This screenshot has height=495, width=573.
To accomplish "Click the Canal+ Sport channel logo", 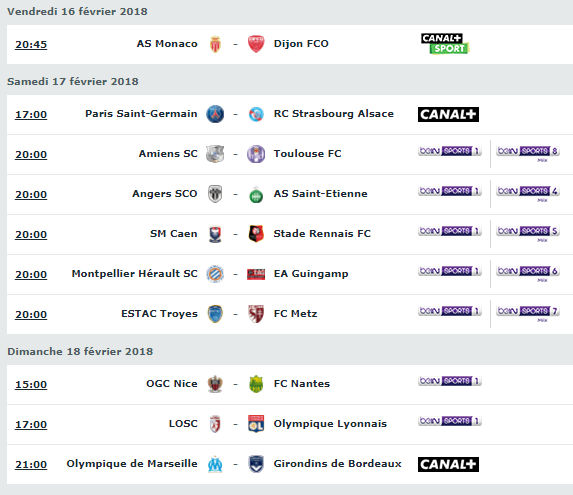I will [x=445, y=44].
